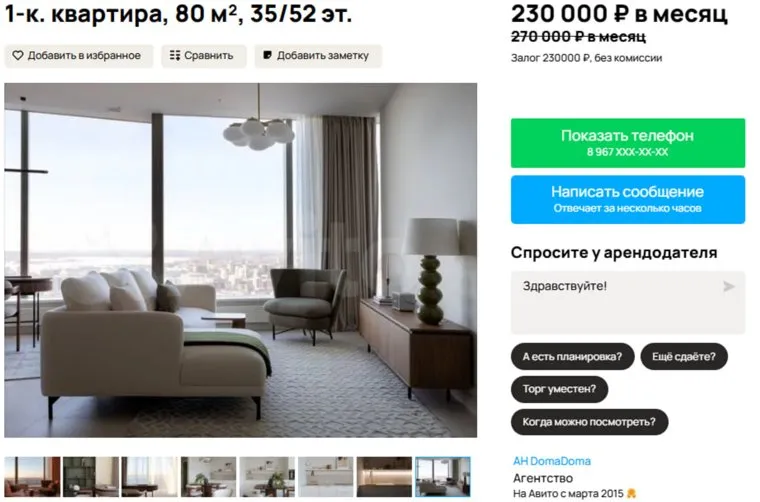View the second thumbnail with dark shelves
Viewport: 760px width, 502px height.
[91, 477]
